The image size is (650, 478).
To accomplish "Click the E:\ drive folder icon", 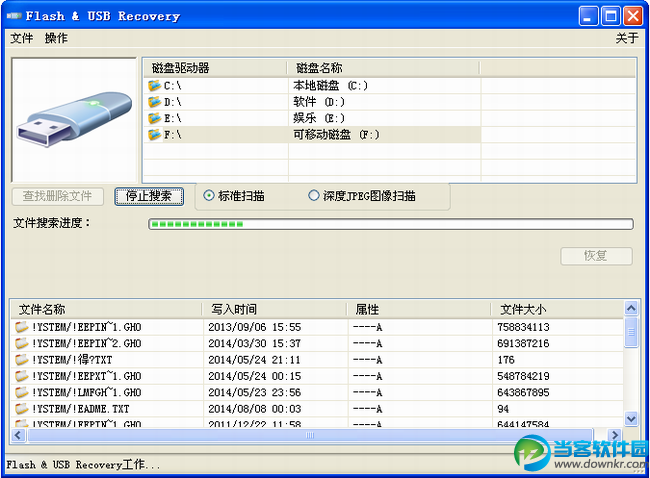I will 154,118.
